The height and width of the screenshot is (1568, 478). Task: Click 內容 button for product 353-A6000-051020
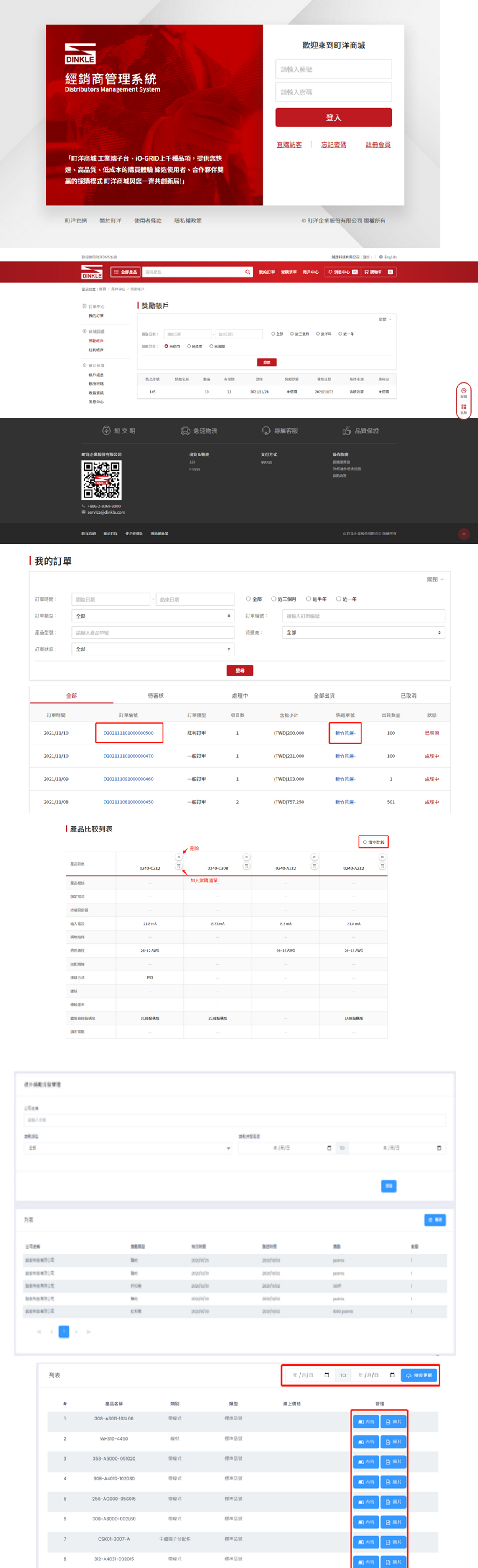pos(366,1461)
